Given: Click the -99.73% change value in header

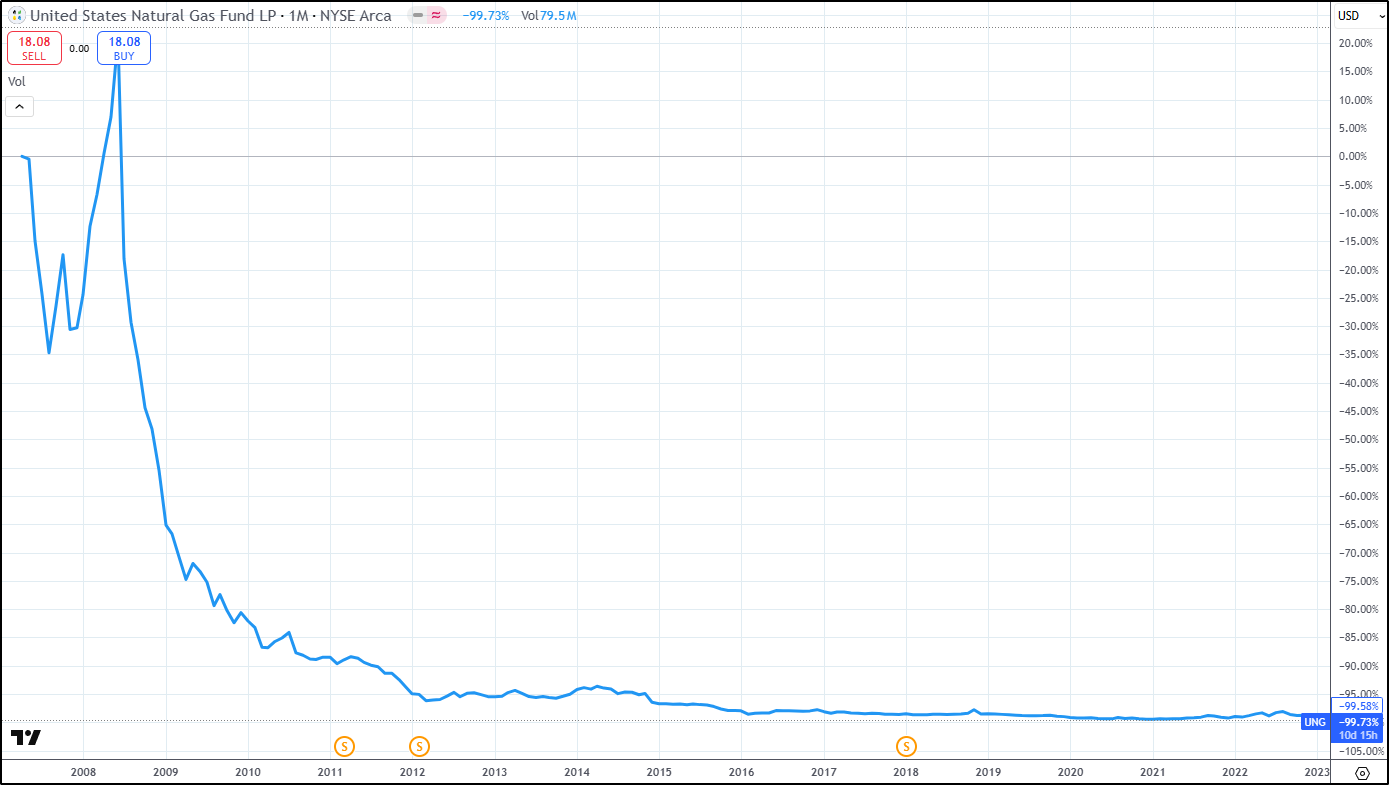Looking at the screenshot, I should (x=486, y=15).
